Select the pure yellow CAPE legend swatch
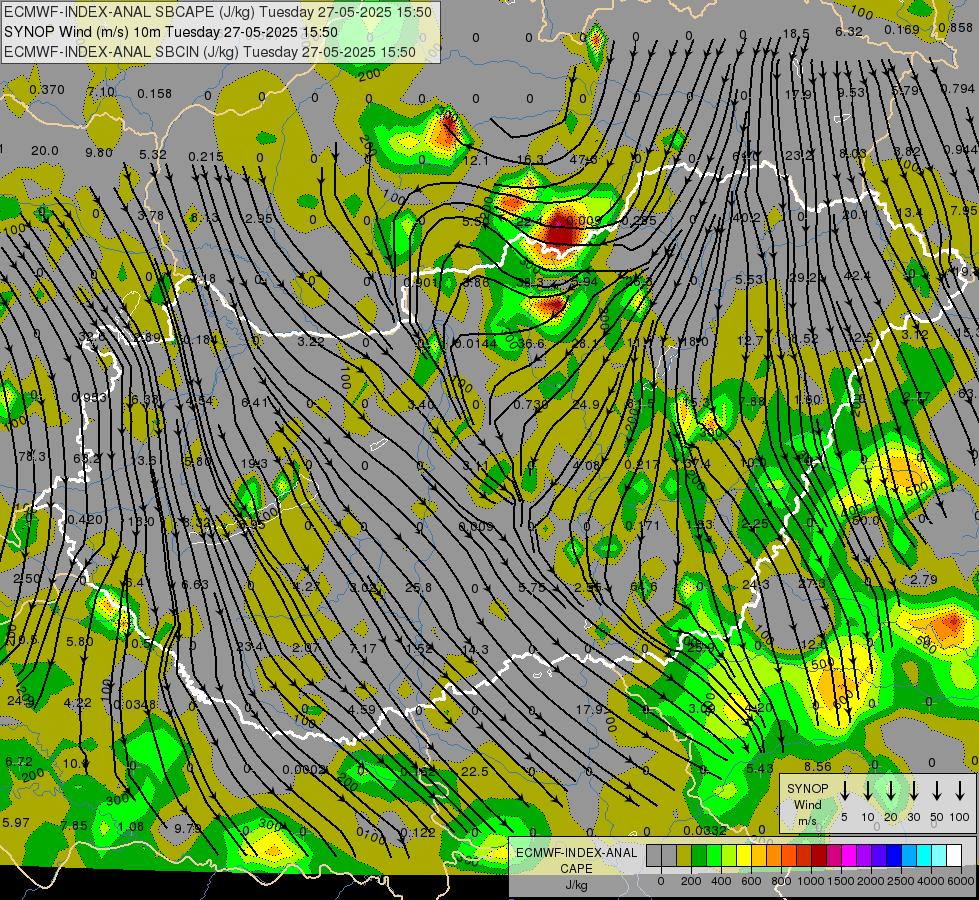The height and width of the screenshot is (900, 979). tap(744, 855)
